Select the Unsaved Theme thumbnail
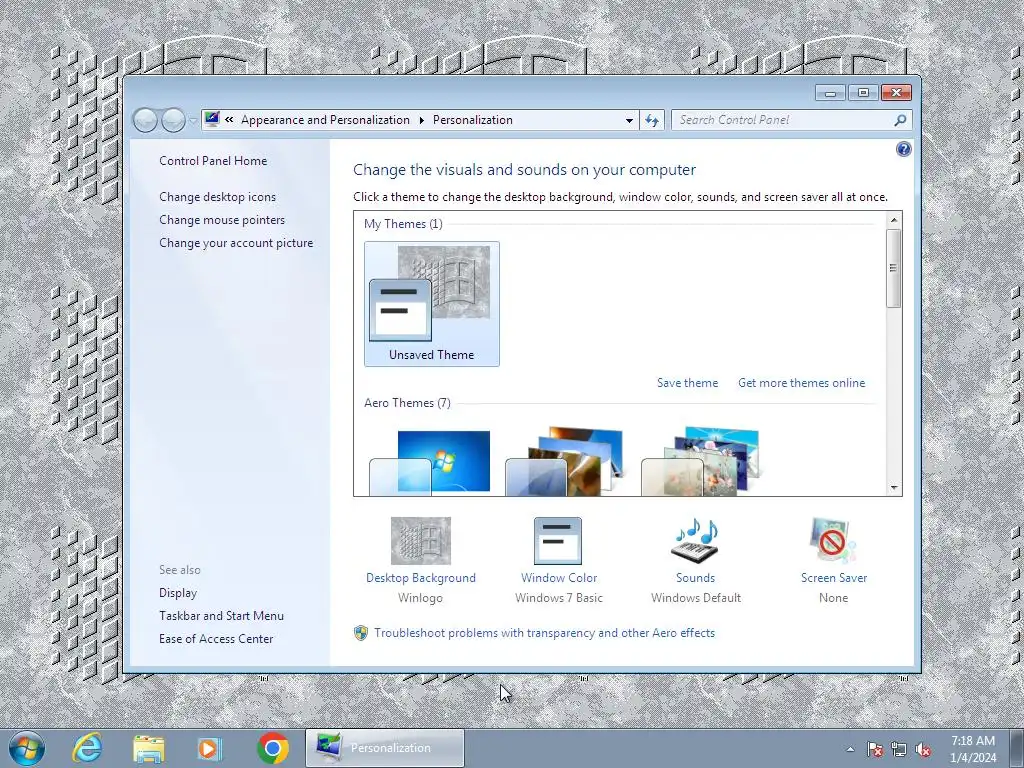 (432, 304)
